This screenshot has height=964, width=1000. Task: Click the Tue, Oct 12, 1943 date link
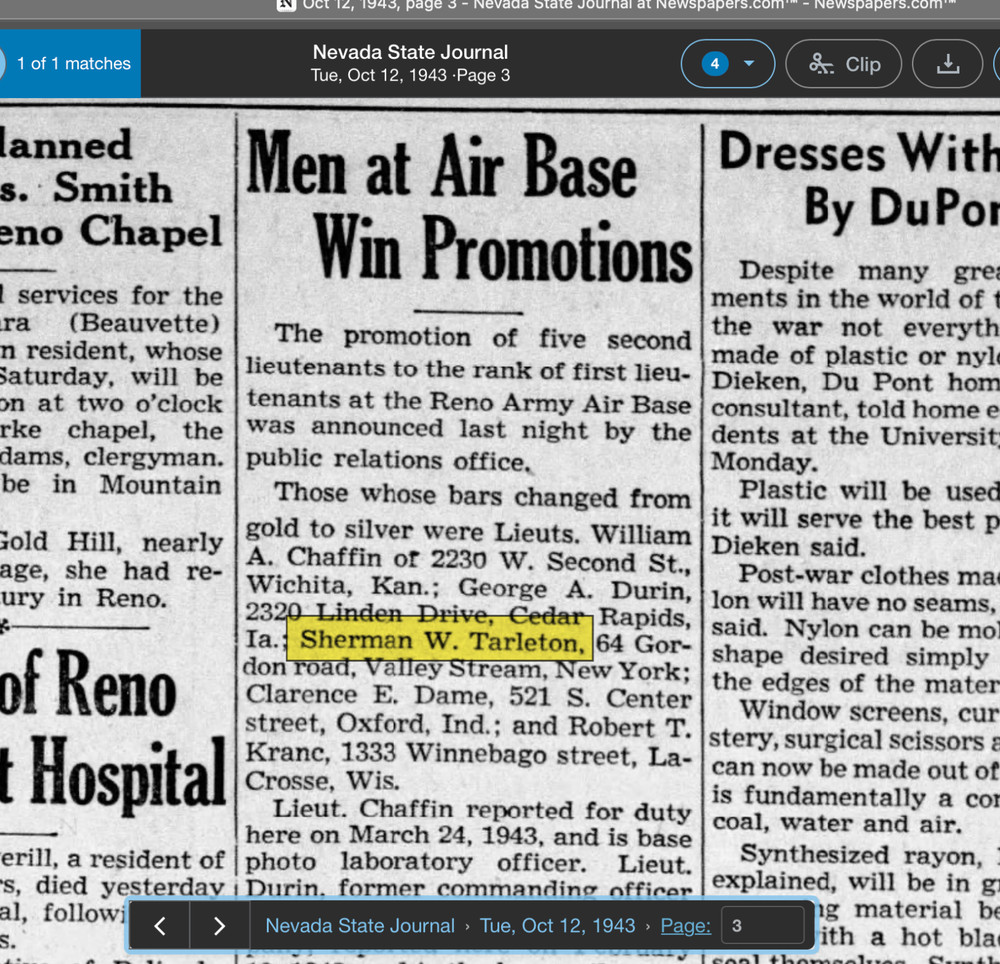point(557,925)
